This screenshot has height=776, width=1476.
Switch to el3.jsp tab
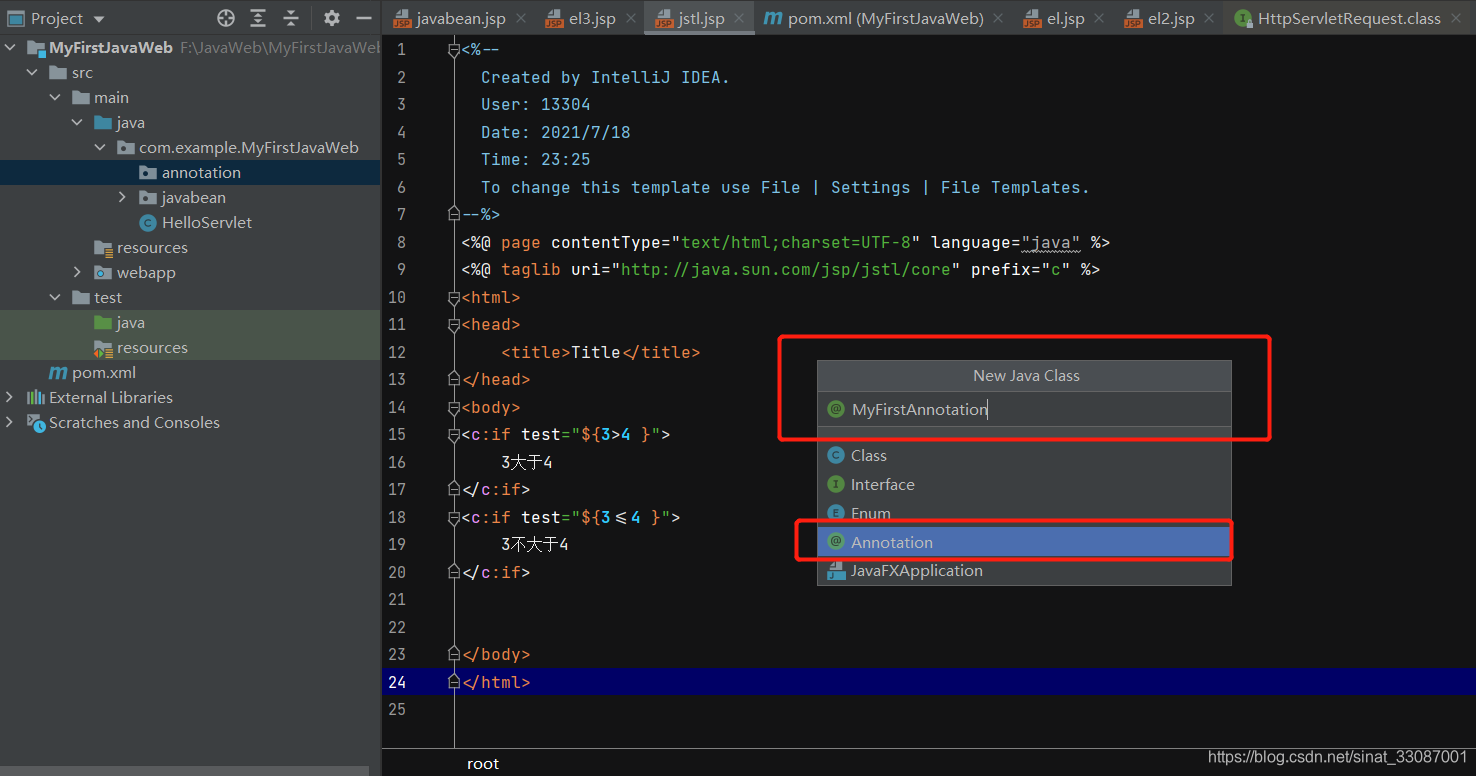(592, 18)
